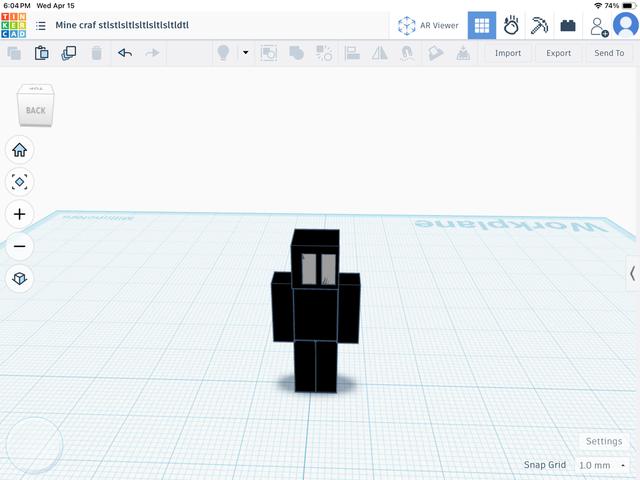Screen dimensions: 640x480
Task: Click the BACK face of view cube
Action: click(36, 110)
